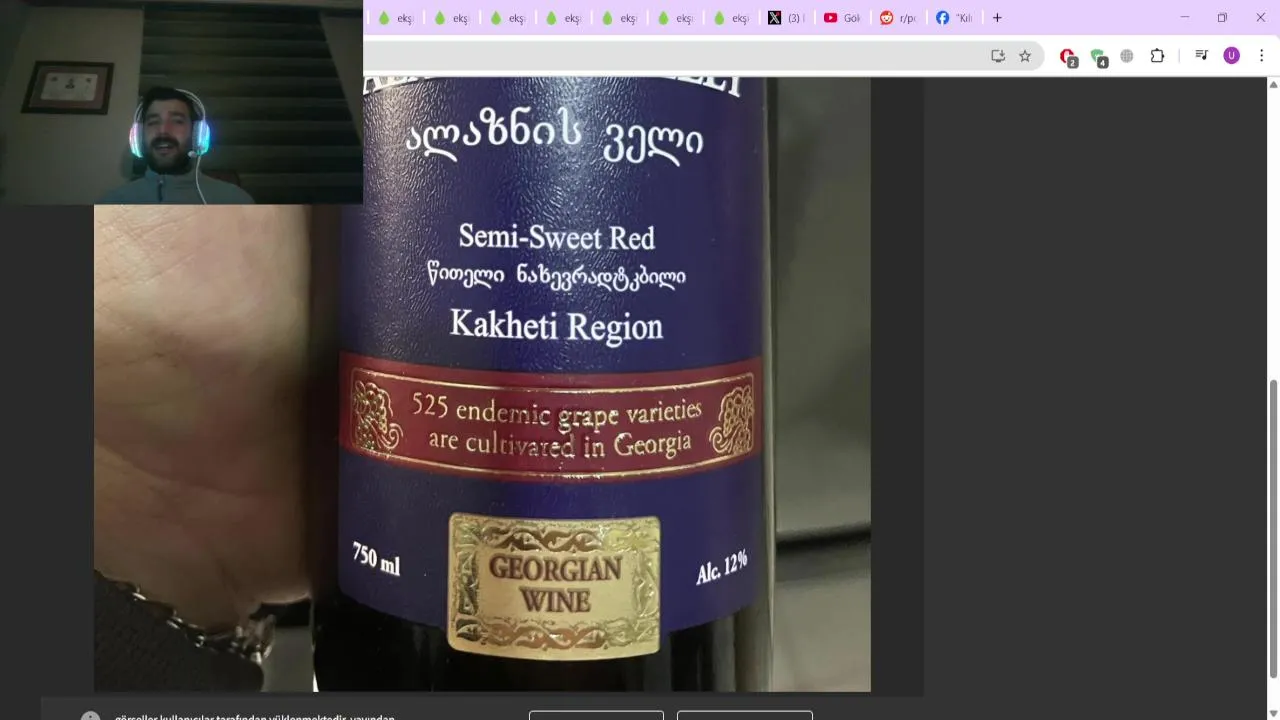
Task: Click the down arrow of the scrollbar
Action: [1273, 712]
